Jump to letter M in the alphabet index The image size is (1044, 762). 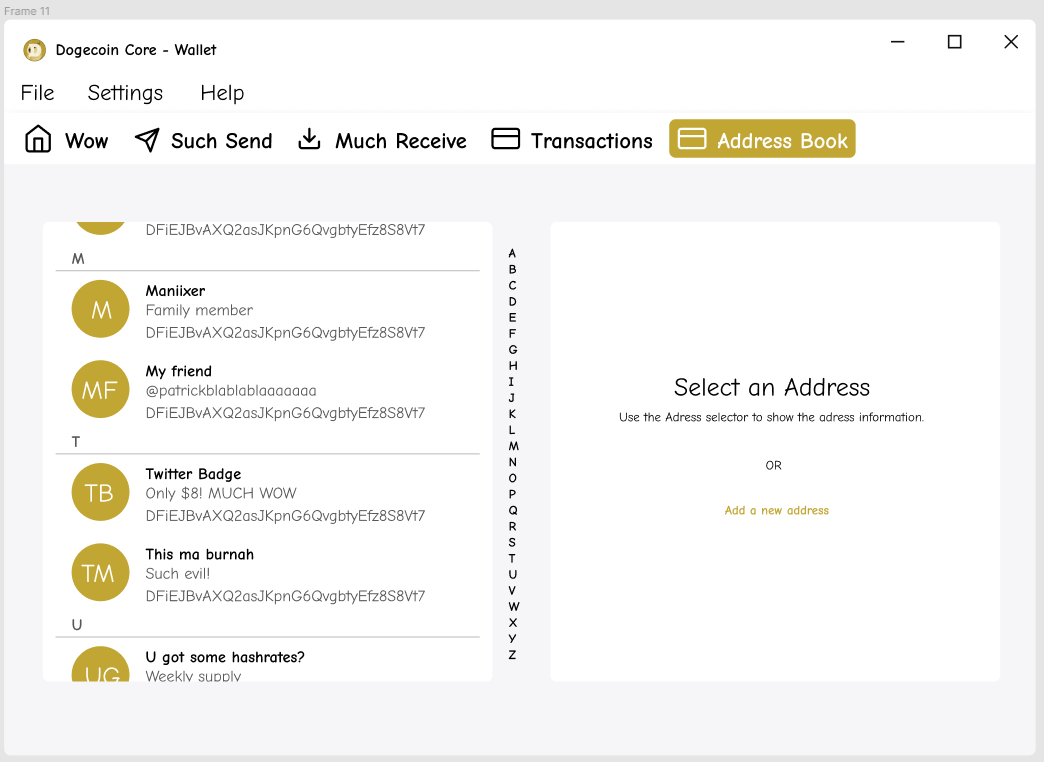[512, 446]
